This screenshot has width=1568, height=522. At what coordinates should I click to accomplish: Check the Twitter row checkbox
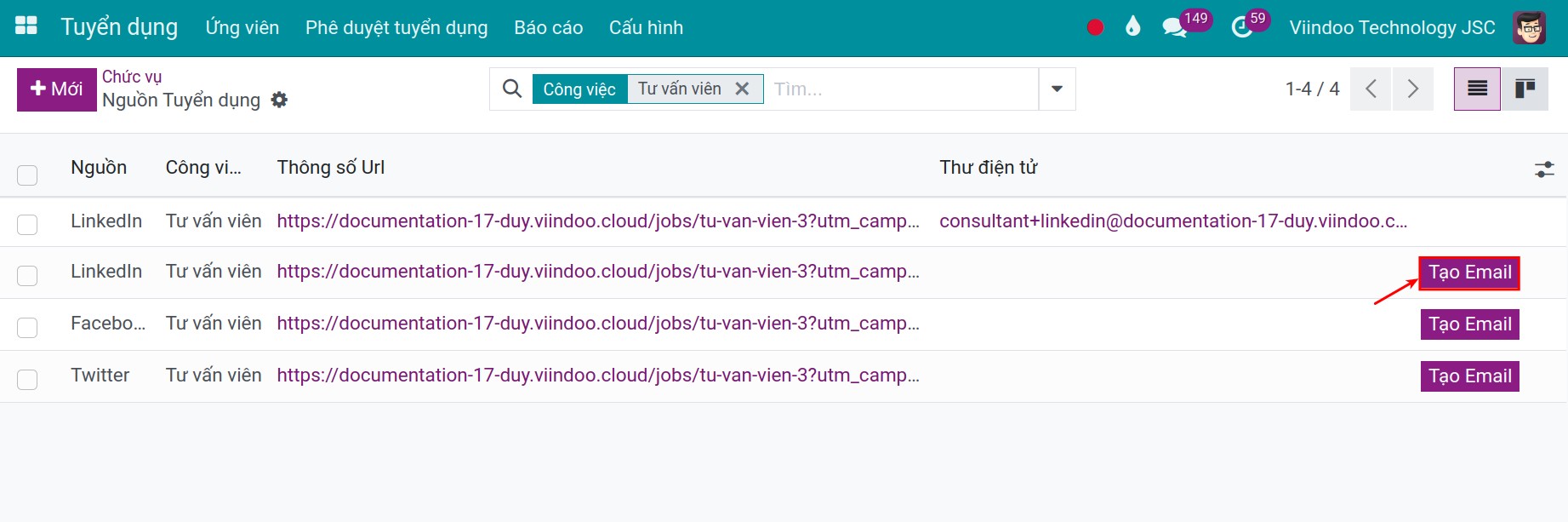pos(27,379)
